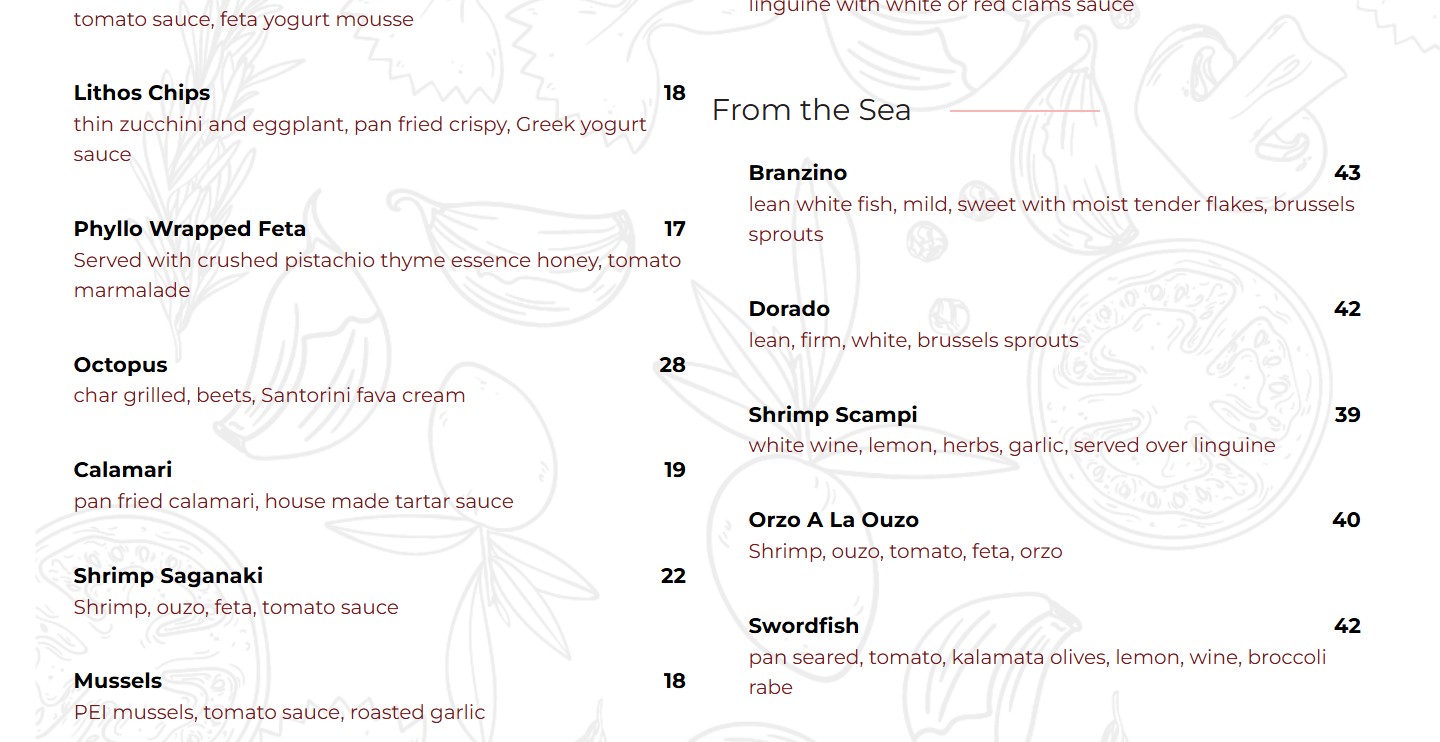
Task: Click the Dorado menu item title
Action: [789, 309]
